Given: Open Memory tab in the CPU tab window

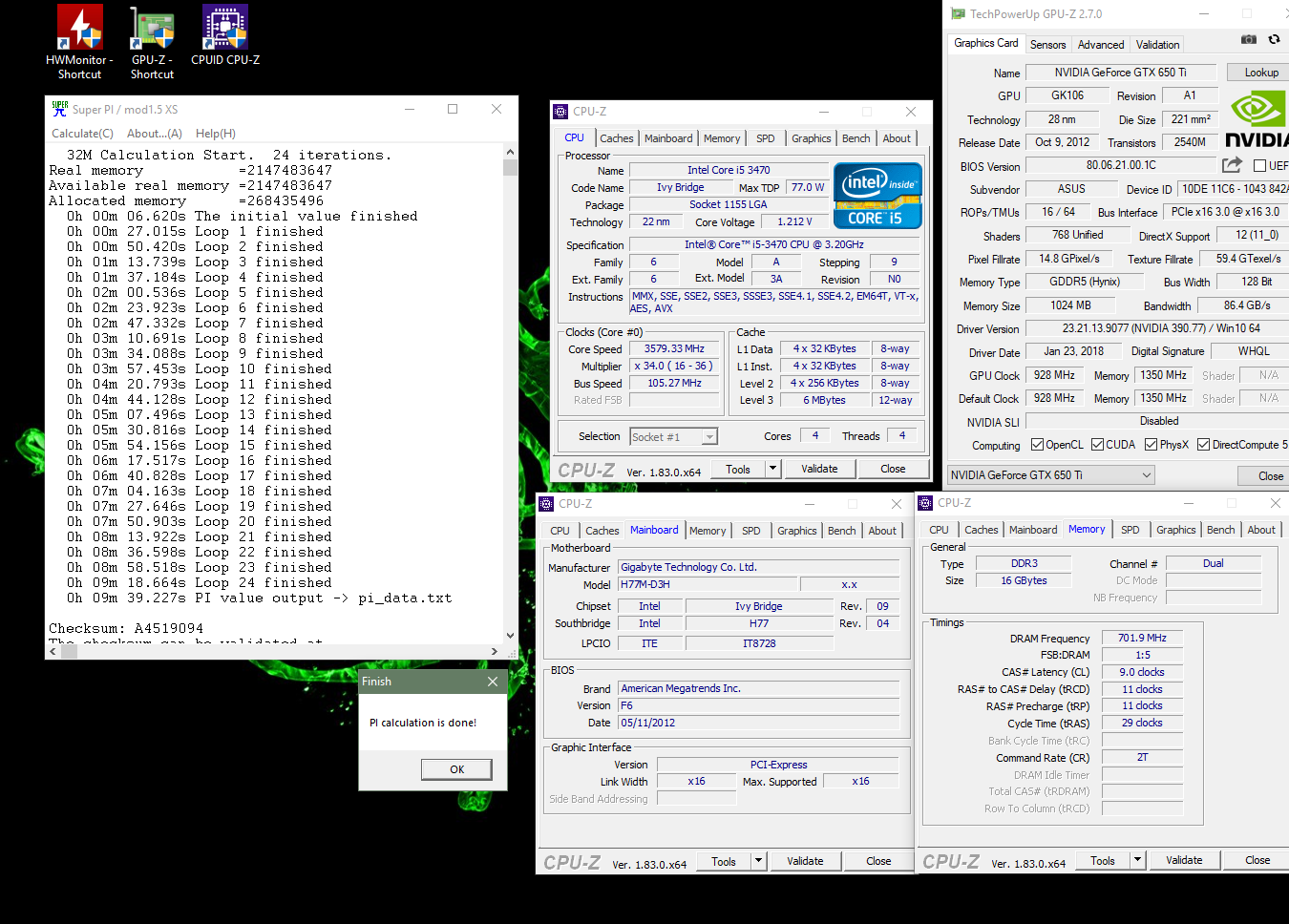Looking at the screenshot, I should 722,138.
